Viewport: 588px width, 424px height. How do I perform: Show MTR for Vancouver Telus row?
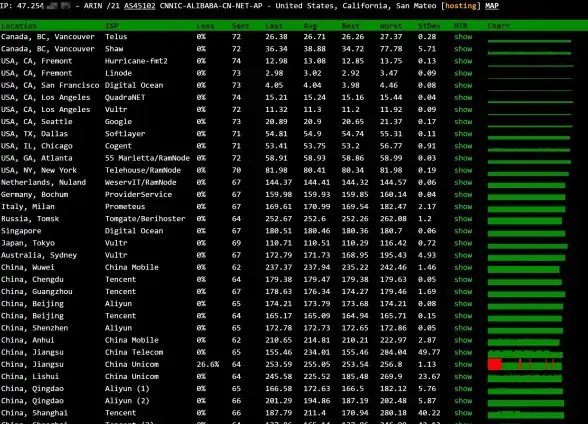pos(463,37)
